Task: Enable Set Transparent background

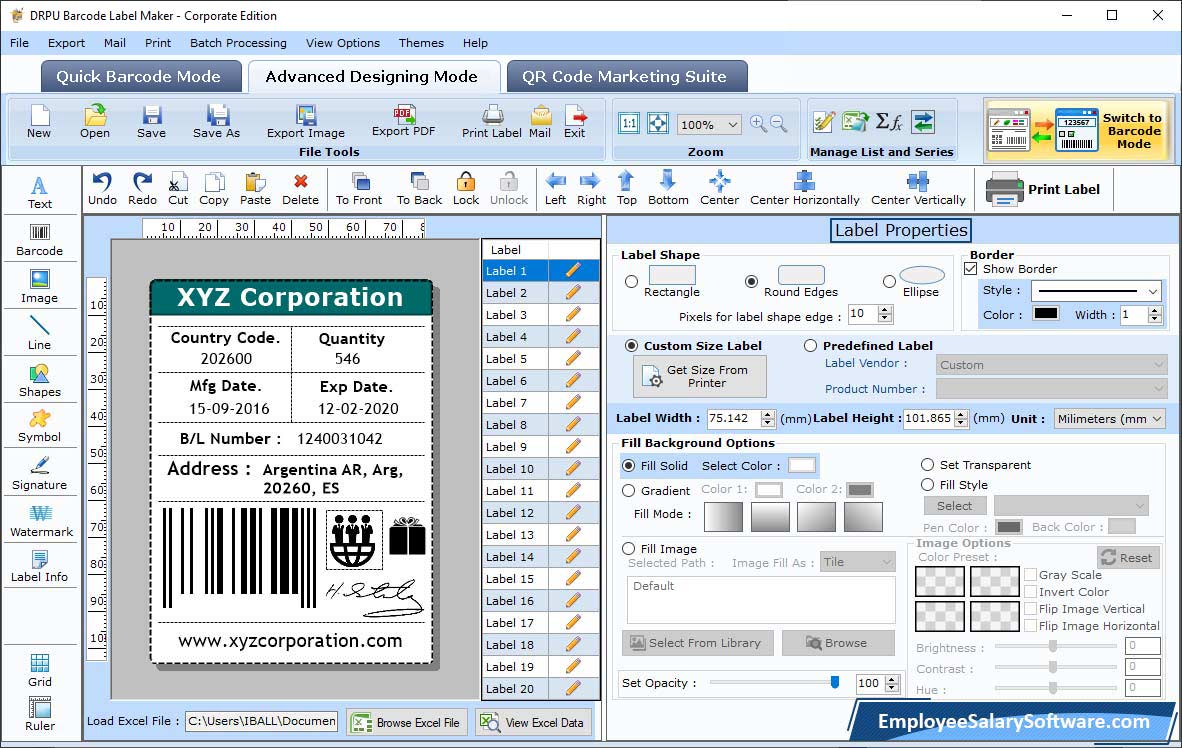Action: [927, 464]
